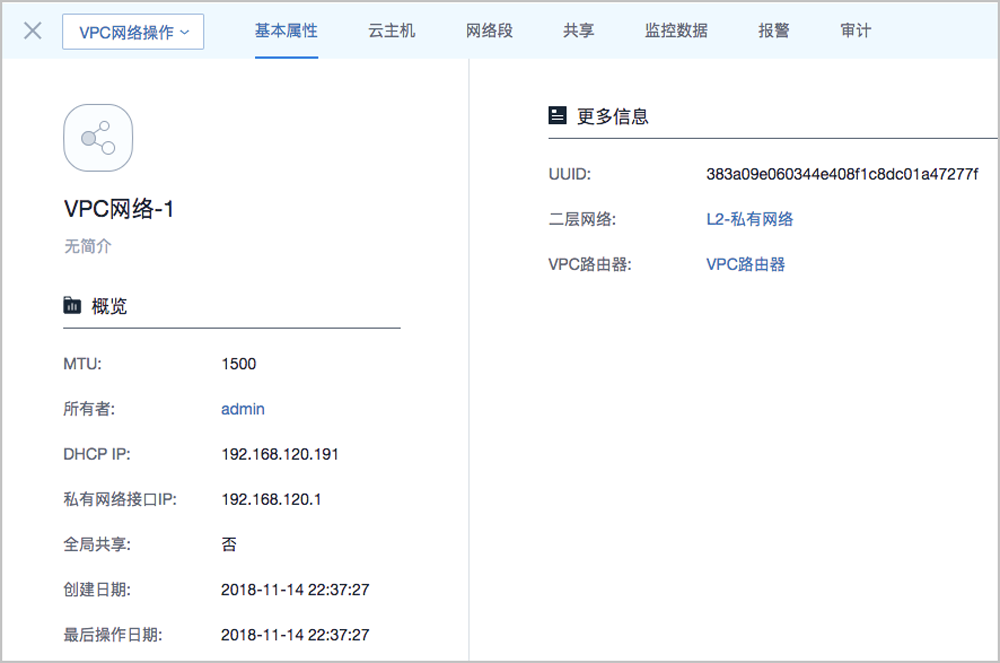This screenshot has width=1000, height=663.
Task: Open the admin owner link
Action: (x=243, y=409)
